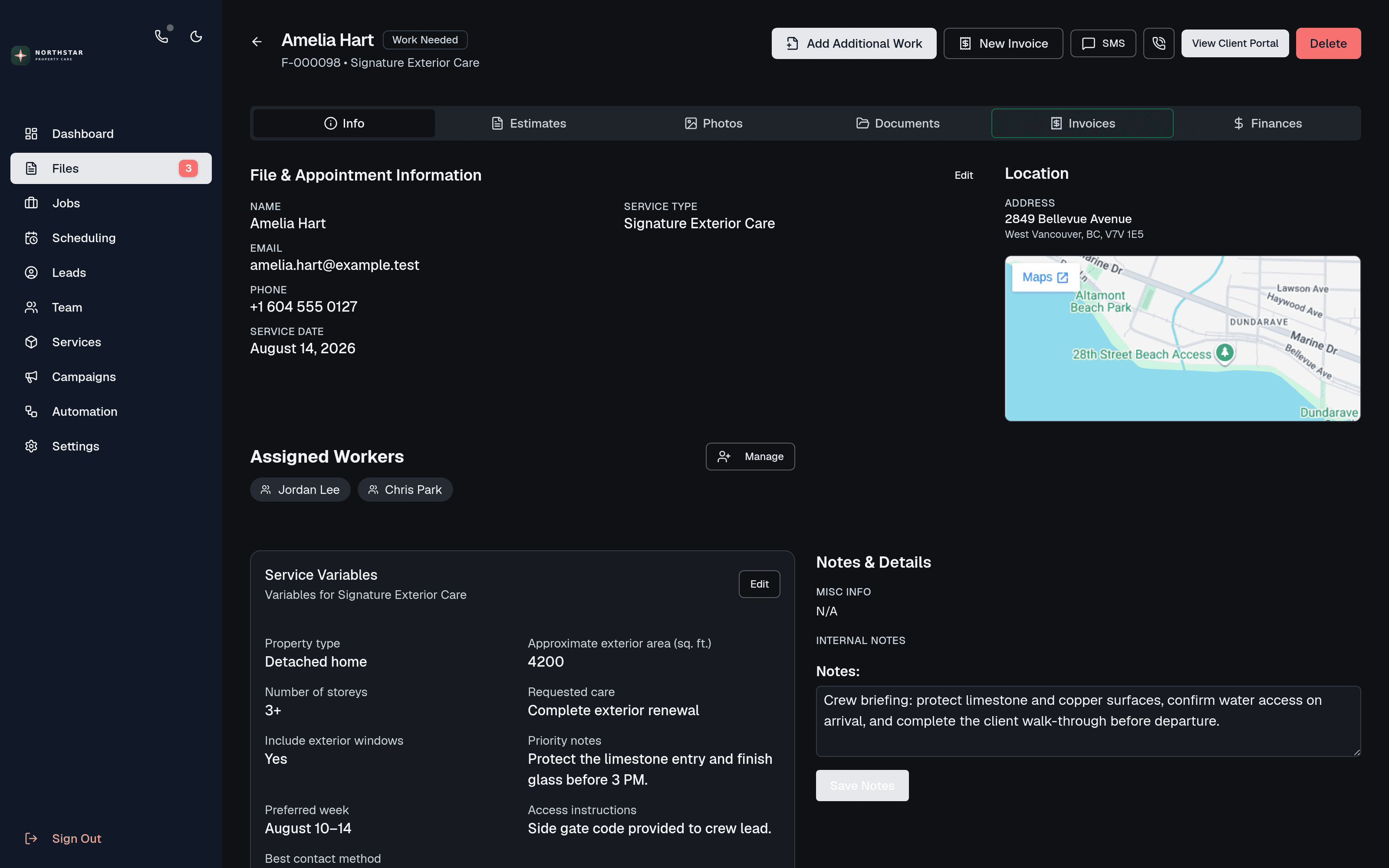Click Manage assigned workers button
This screenshot has width=1389, height=868.
click(x=750, y=457)
